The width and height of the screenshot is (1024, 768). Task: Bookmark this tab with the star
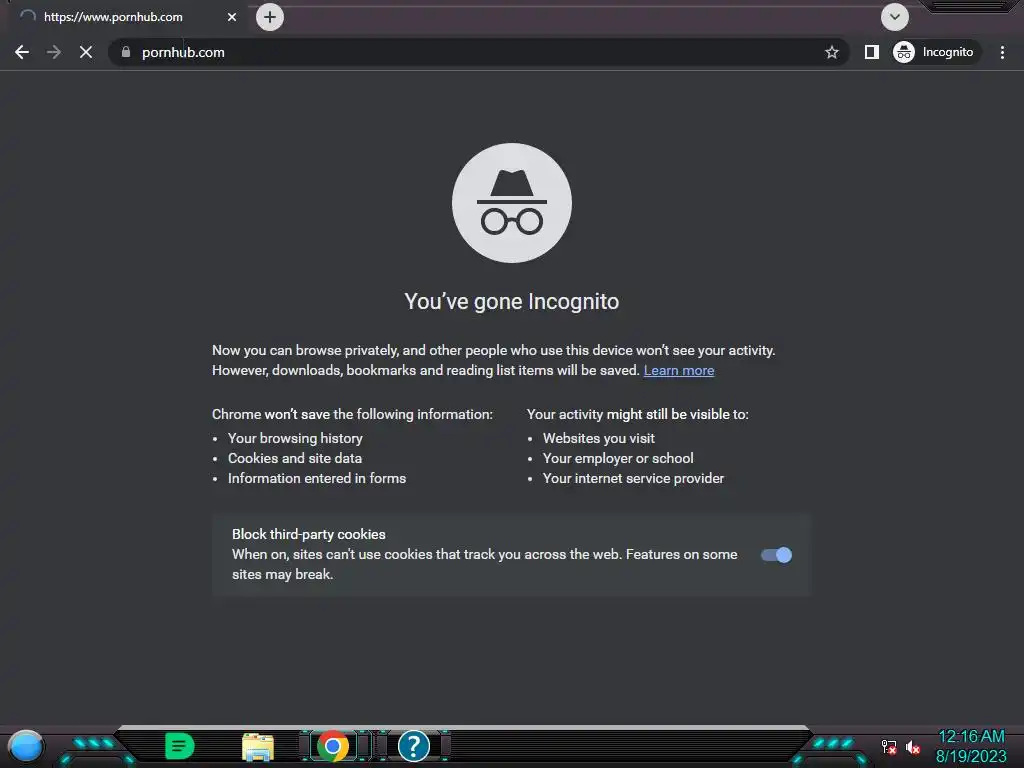[x=831, y=52]
